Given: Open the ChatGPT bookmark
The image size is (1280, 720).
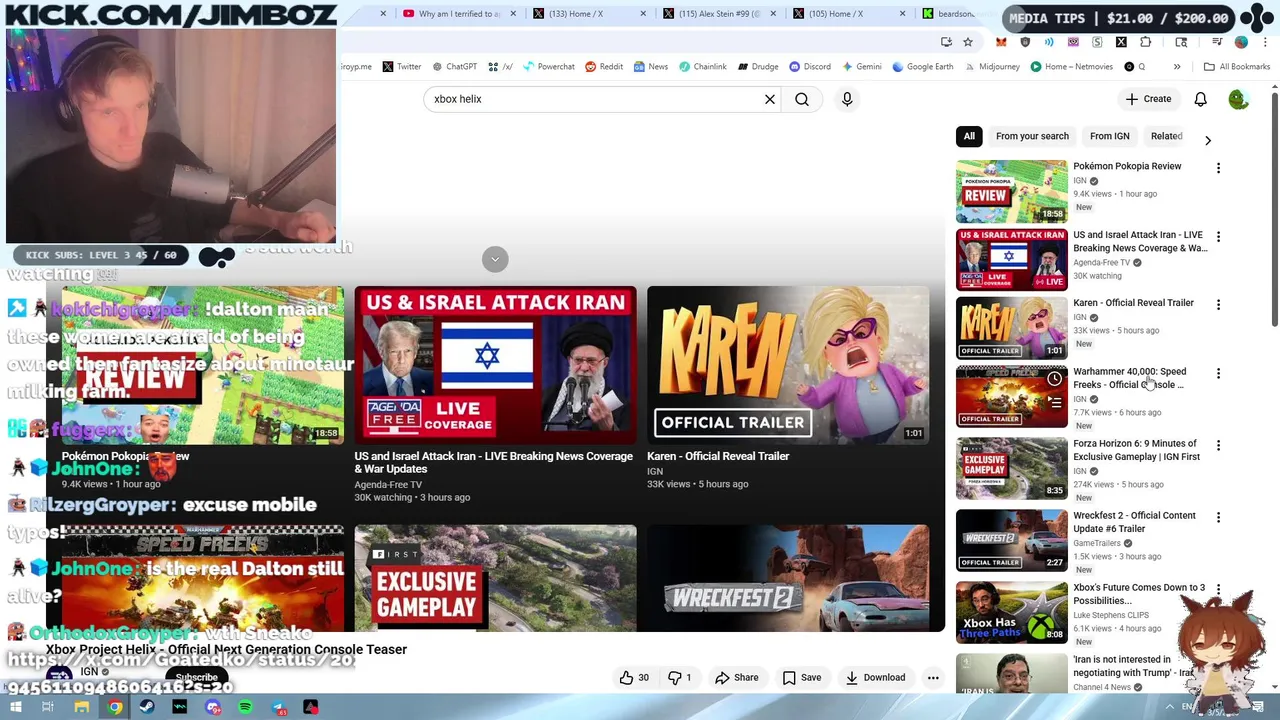Looking at the screenshot, I should pos(455,67).
